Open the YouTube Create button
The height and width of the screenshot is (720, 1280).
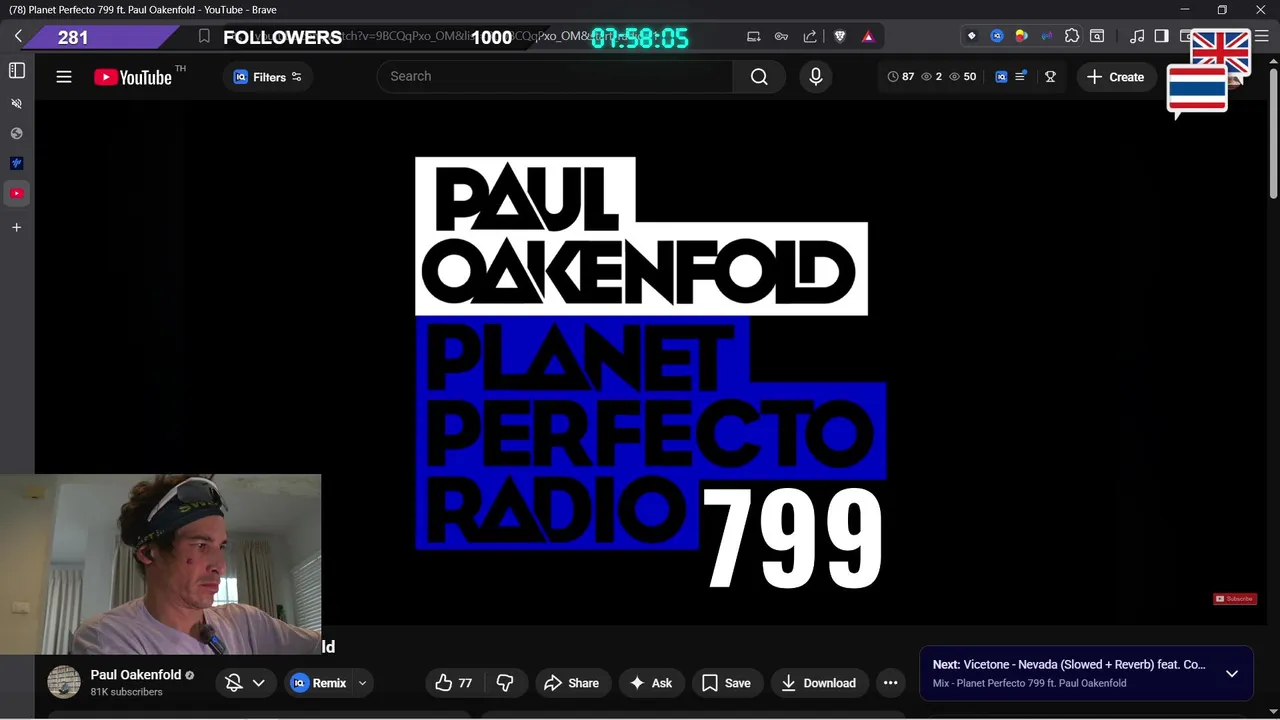tap(1115, 77)
